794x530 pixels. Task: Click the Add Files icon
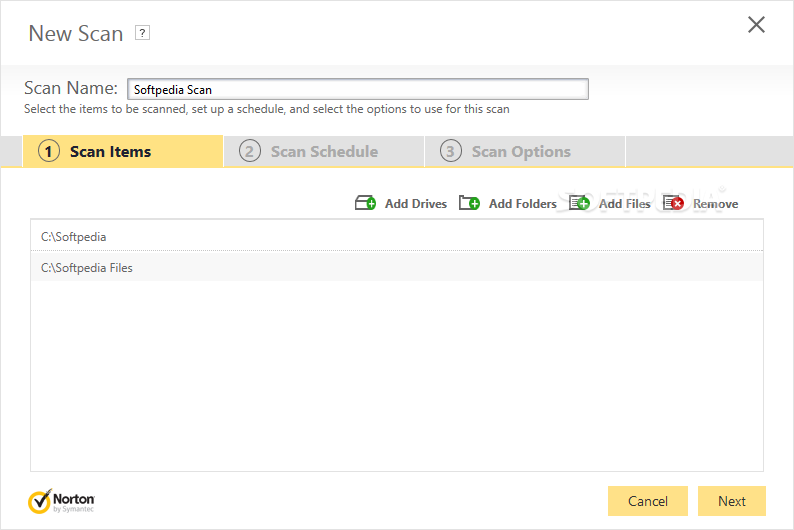click(579, 203)
